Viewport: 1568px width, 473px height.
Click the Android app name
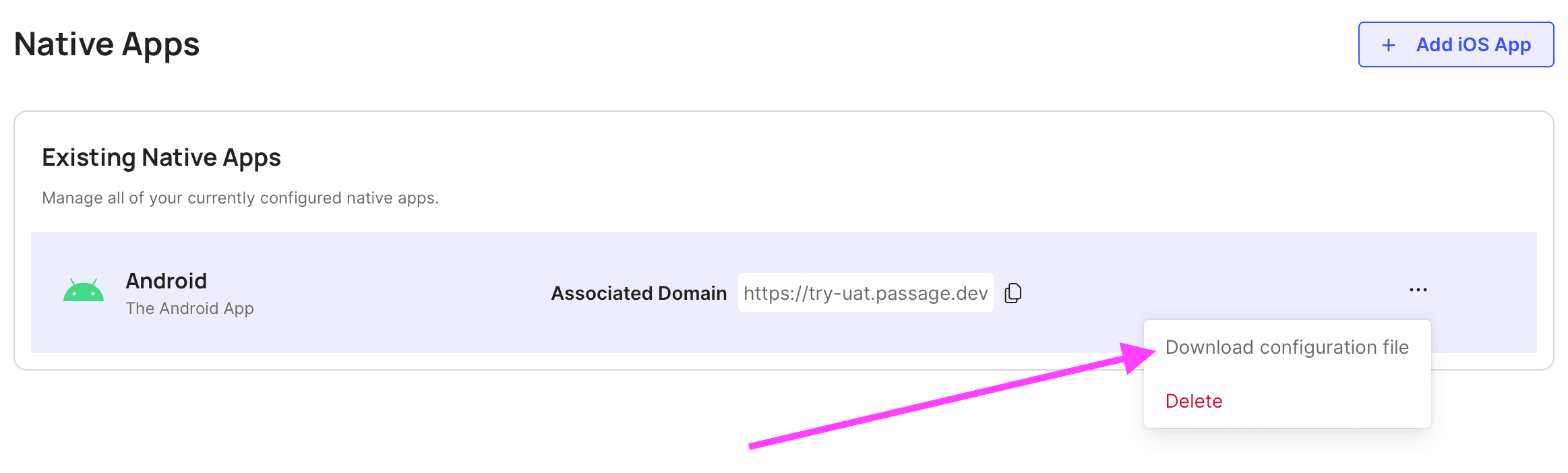click(166, 280)
